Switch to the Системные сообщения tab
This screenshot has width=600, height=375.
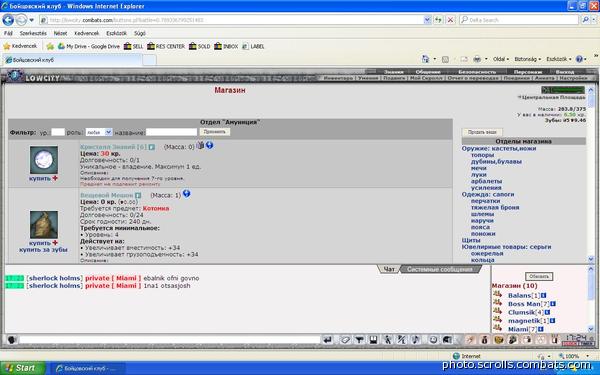click(x=440, y=269)
